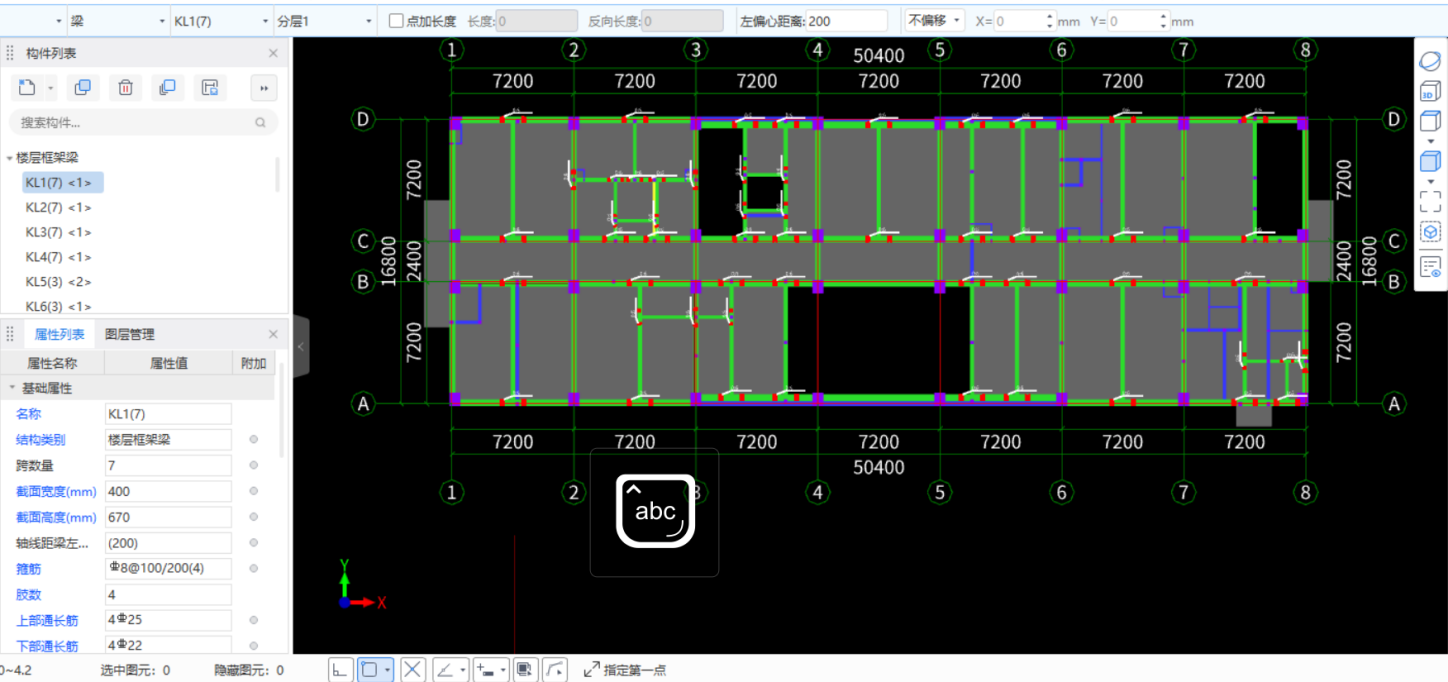The image size is (1448, 682).
Task: Select KL6(3) <1> in component list
Action: pyautogui.click(x=58, y=306)
